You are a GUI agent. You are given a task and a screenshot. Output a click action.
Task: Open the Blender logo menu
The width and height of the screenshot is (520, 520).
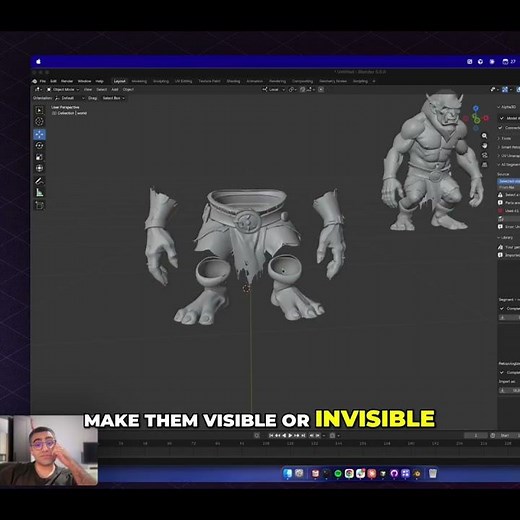click(35, 81)
